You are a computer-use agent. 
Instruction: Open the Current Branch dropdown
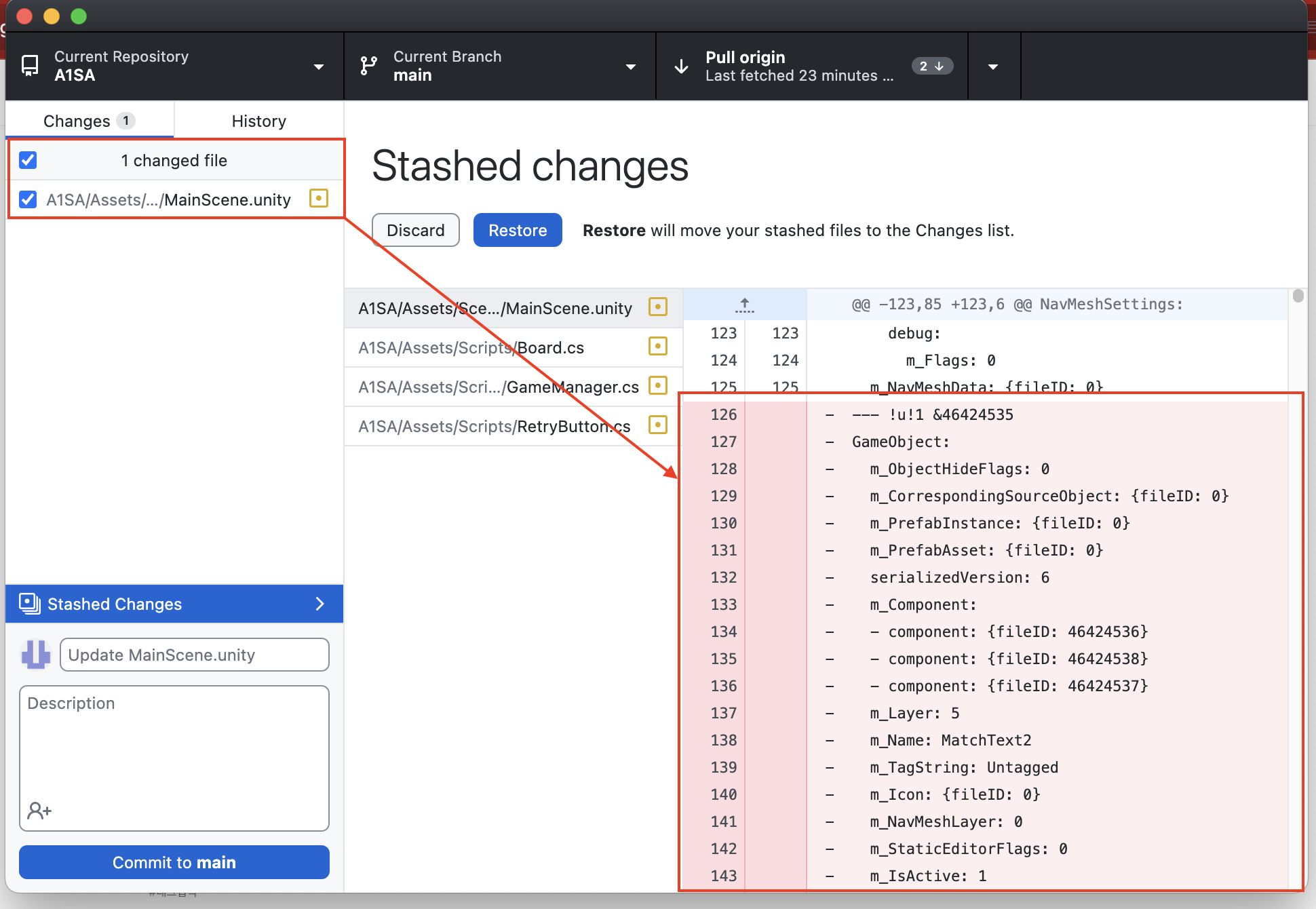tap(630, 66)
